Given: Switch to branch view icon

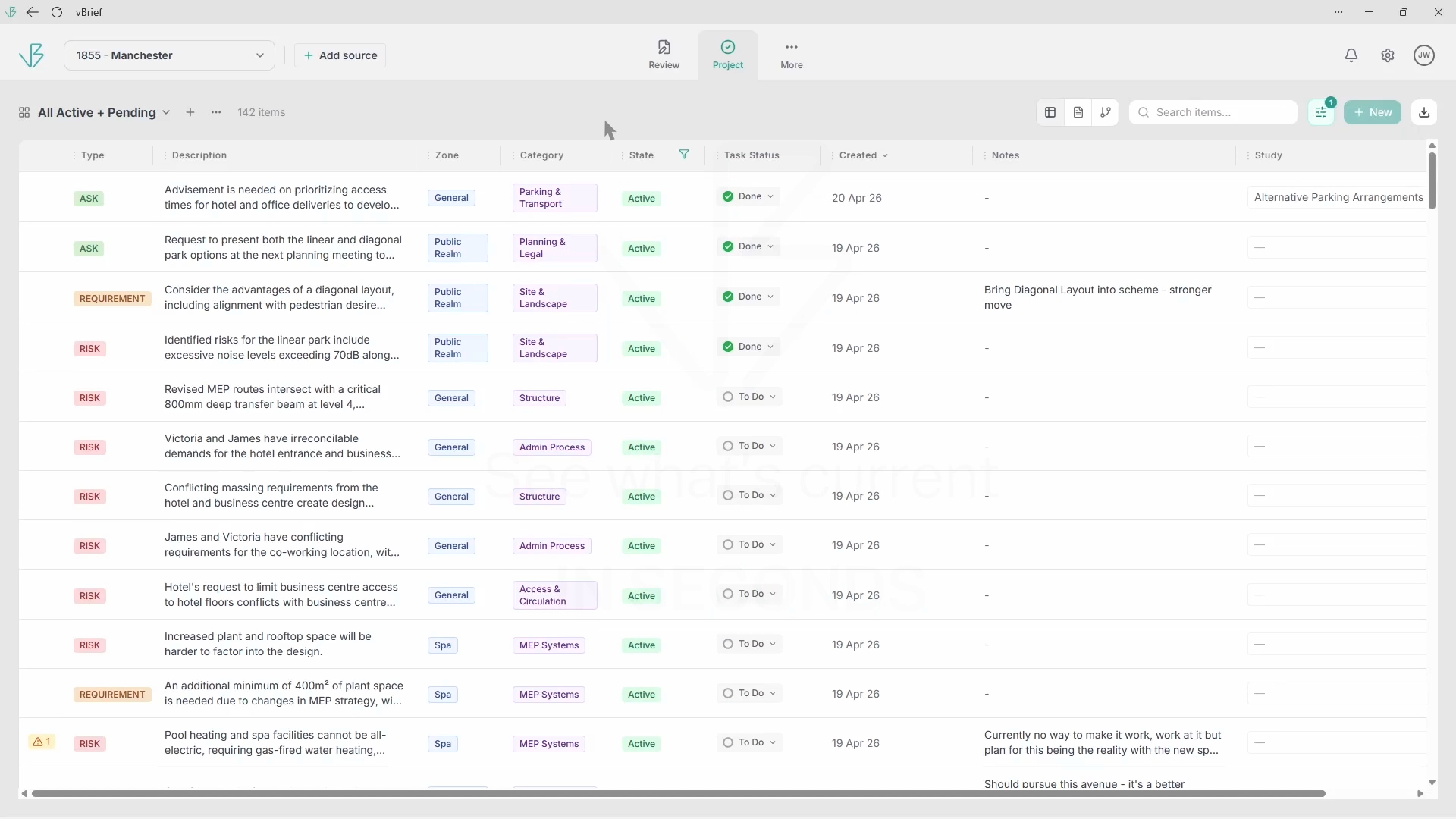Looking at the screenshot, I should (1105, 112).
